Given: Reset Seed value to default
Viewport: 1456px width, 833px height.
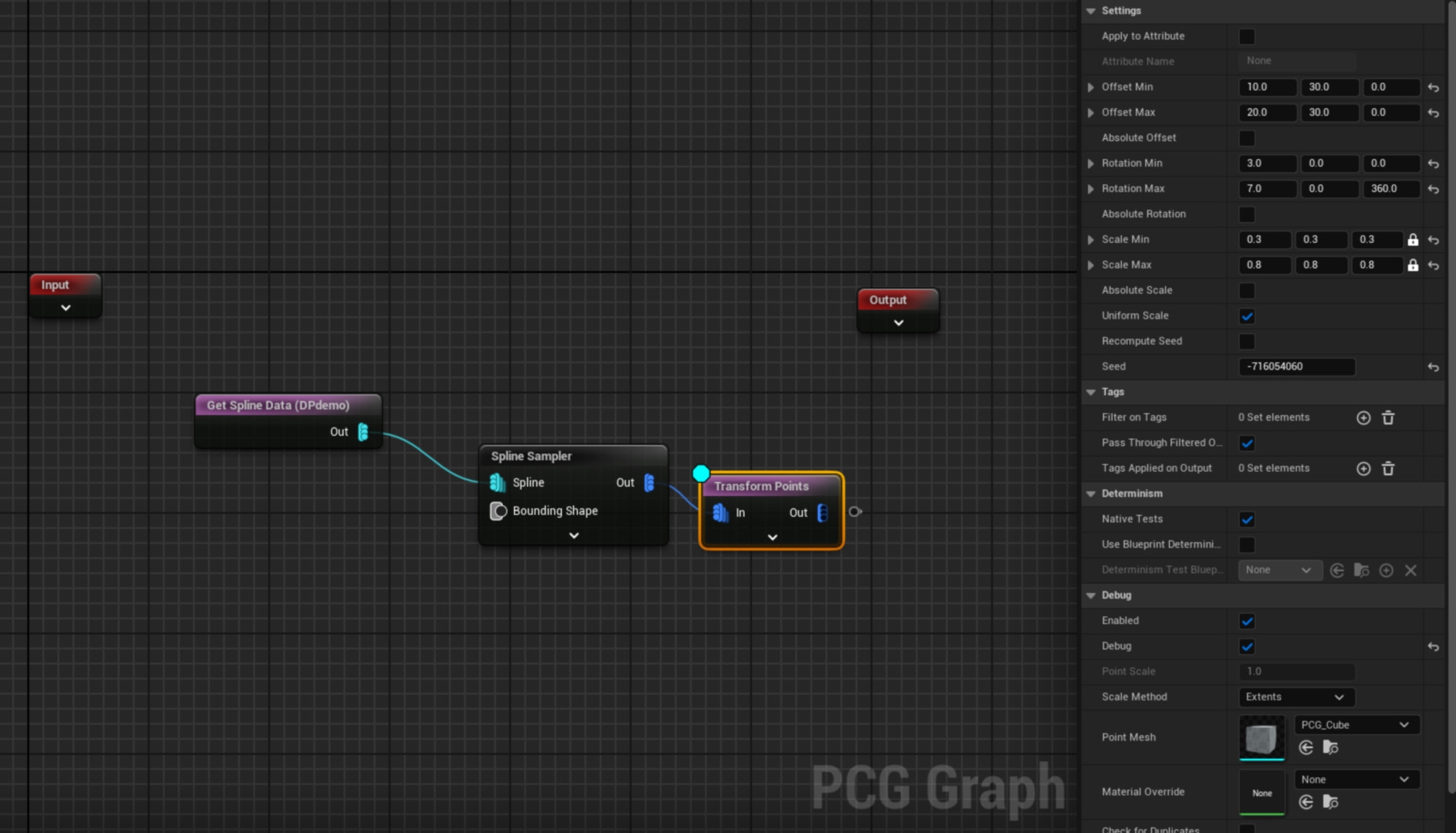Looking at the screenshot, I should pos(1433,367).
